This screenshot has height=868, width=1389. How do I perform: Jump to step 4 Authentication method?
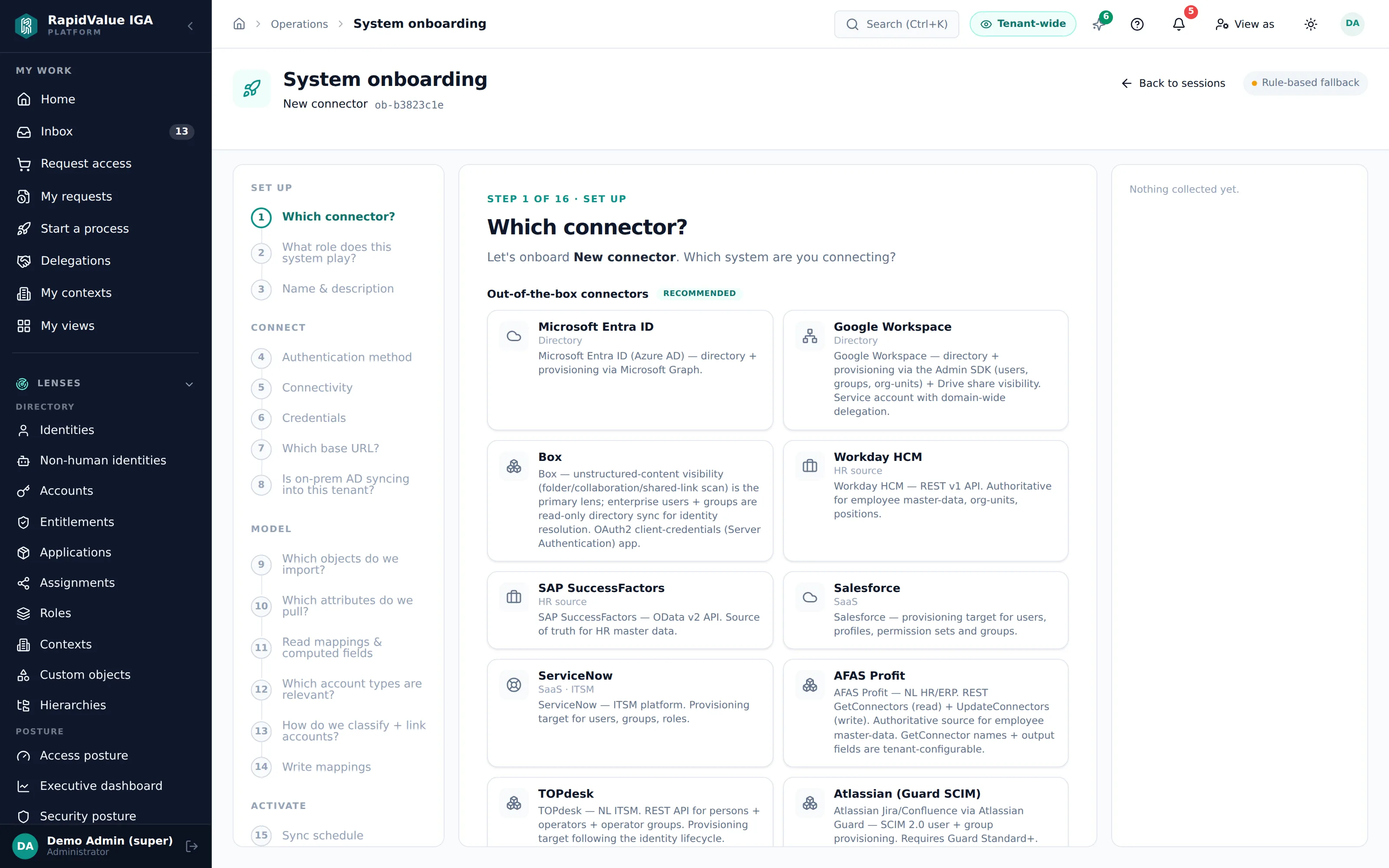click(x=338, y=358)
